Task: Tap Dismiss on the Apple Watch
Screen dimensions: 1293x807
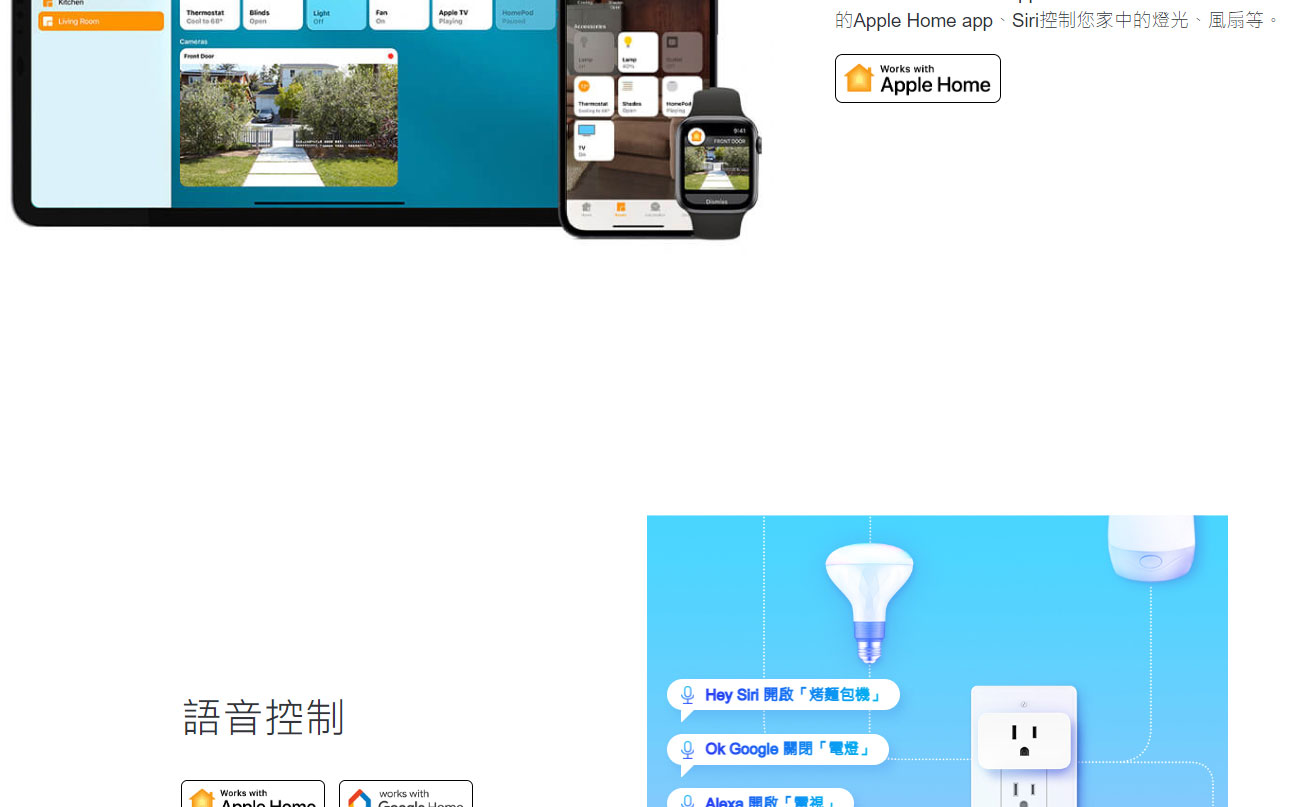Action: (x=717, y=202)
